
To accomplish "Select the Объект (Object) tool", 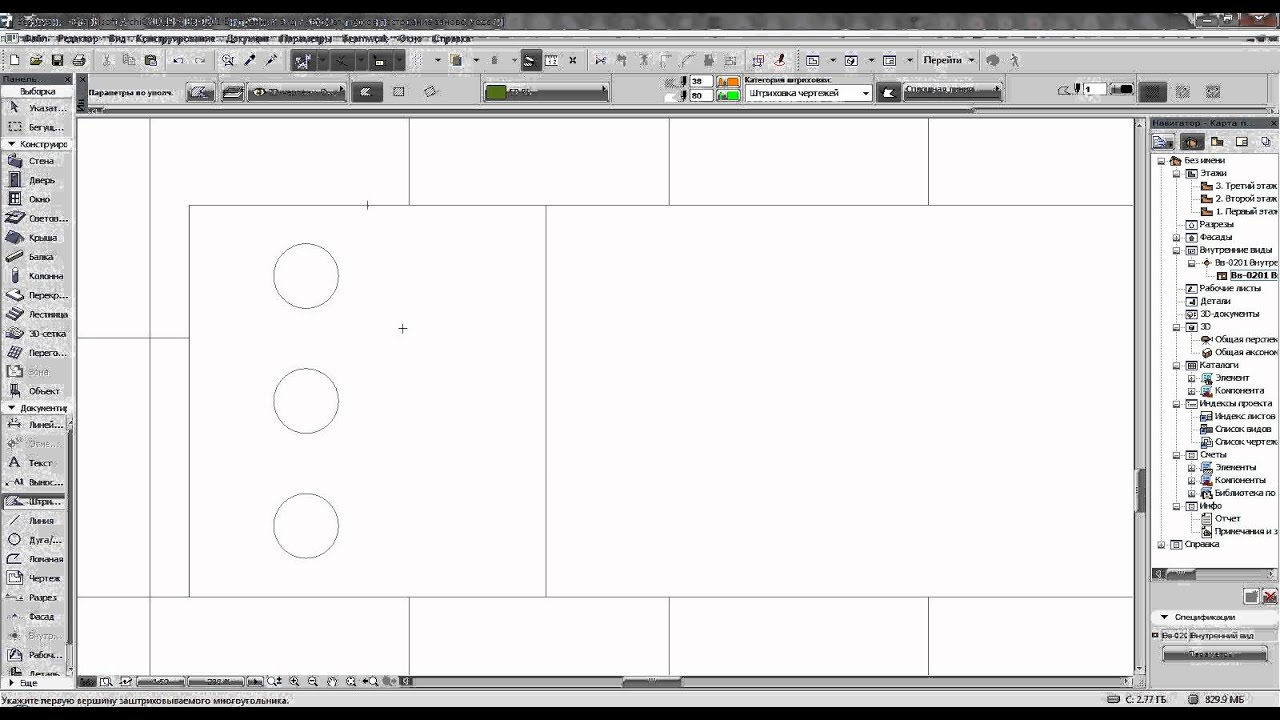I will point(35,391).
